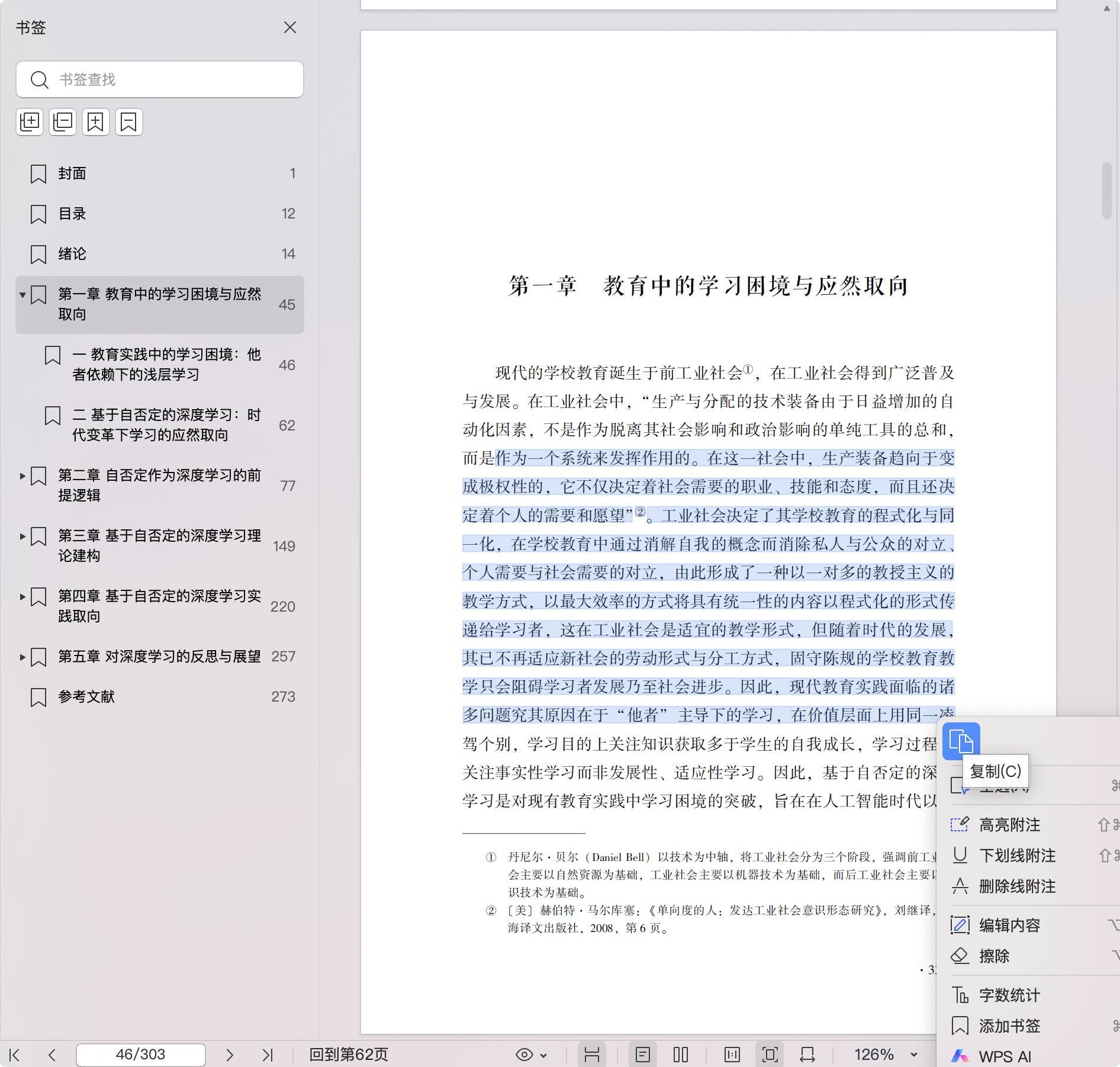Click the 书签查找 search field

coord(172,79)
